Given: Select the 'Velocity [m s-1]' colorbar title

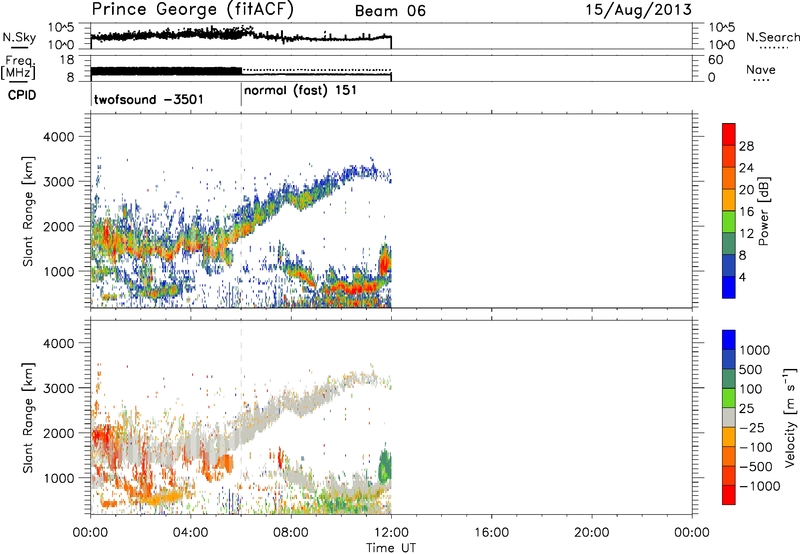Looking at the screenshot, I should [790, 417].
